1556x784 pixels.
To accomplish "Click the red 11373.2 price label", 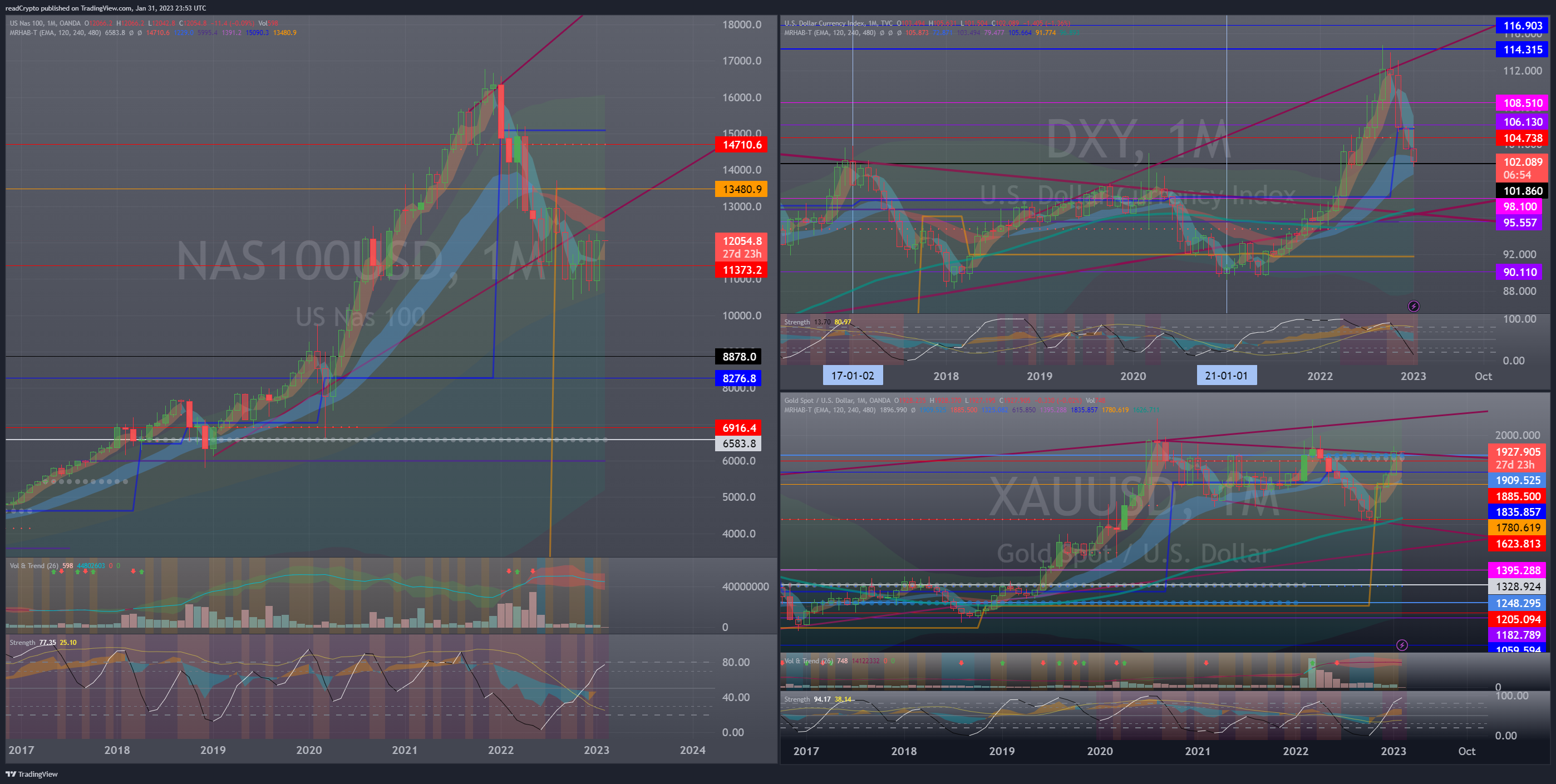I will (x=741, y=270).
